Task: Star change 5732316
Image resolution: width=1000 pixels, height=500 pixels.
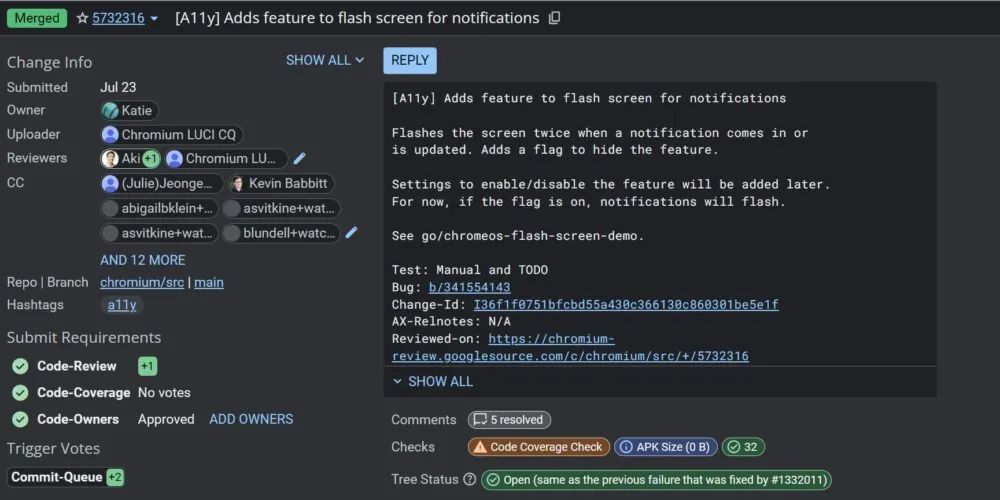Action: [82, 18]
